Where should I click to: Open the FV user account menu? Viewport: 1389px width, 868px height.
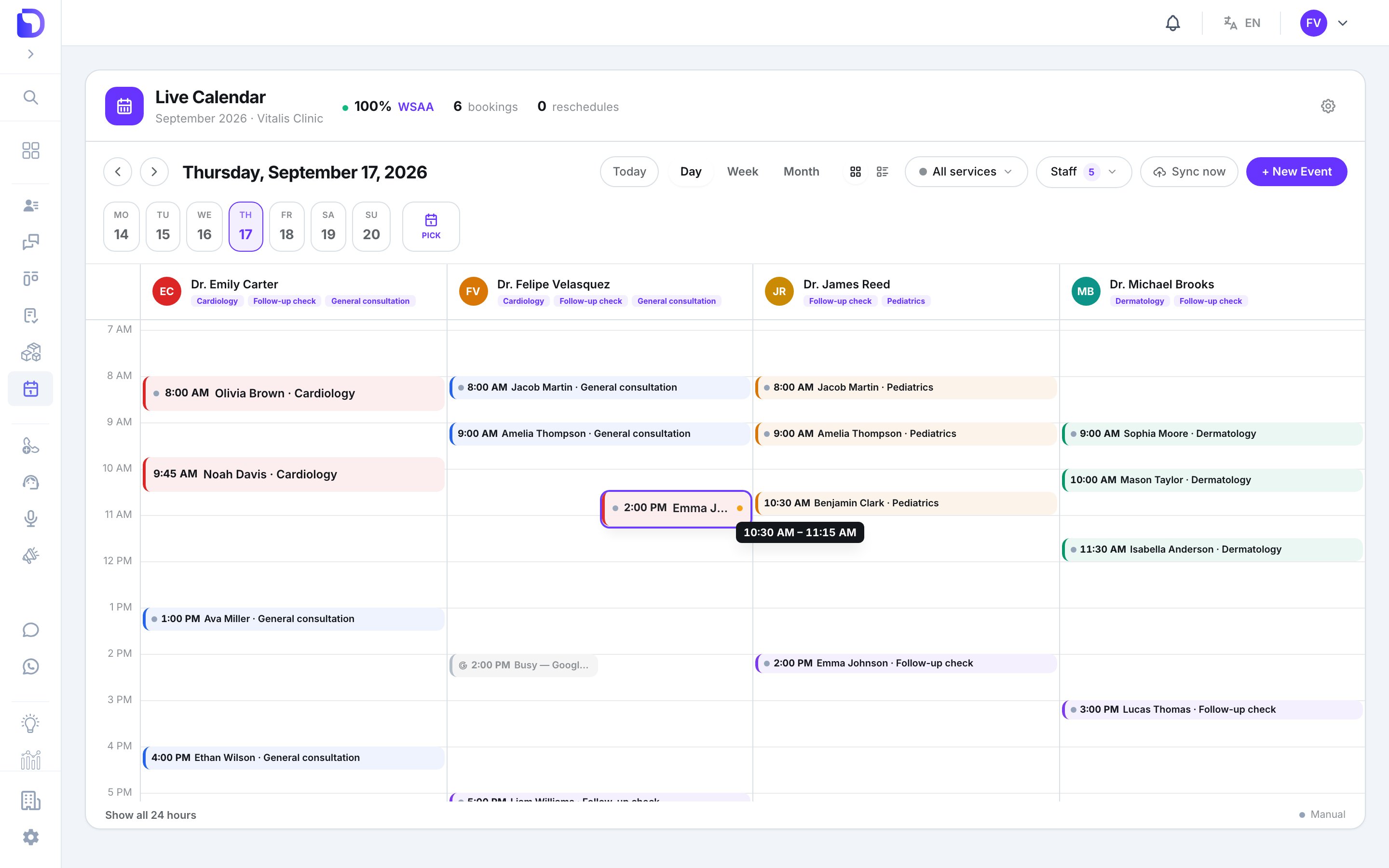pos(1323,23)
